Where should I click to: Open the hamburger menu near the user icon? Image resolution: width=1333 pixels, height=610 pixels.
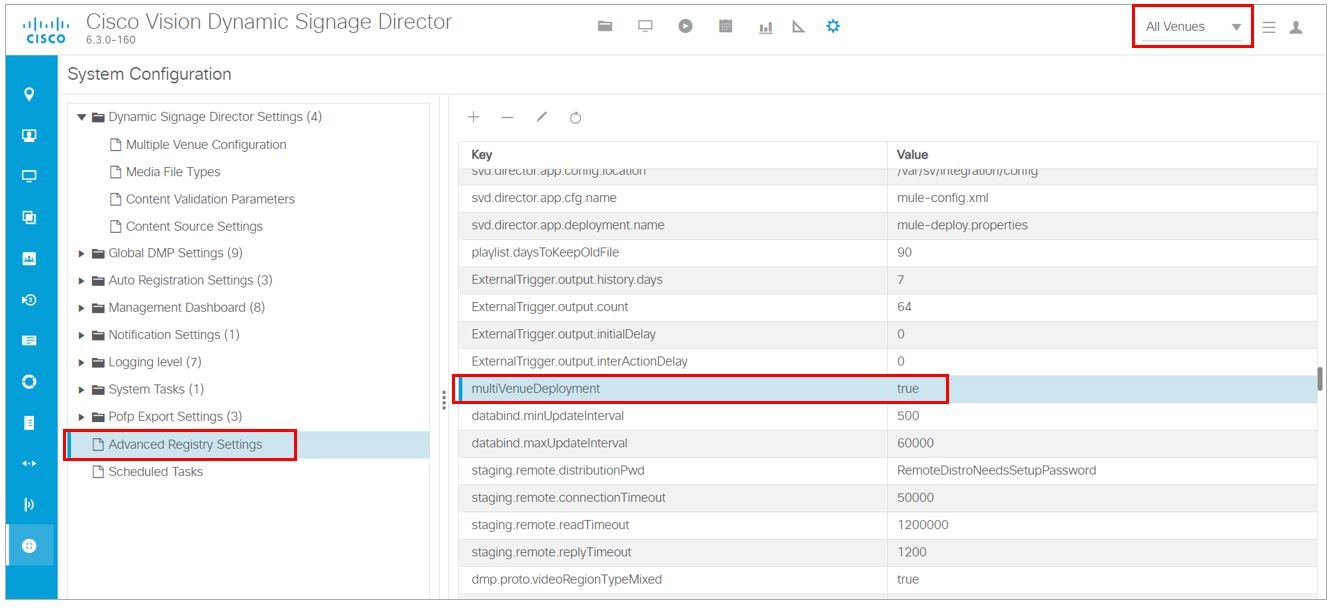(1268, 27)
